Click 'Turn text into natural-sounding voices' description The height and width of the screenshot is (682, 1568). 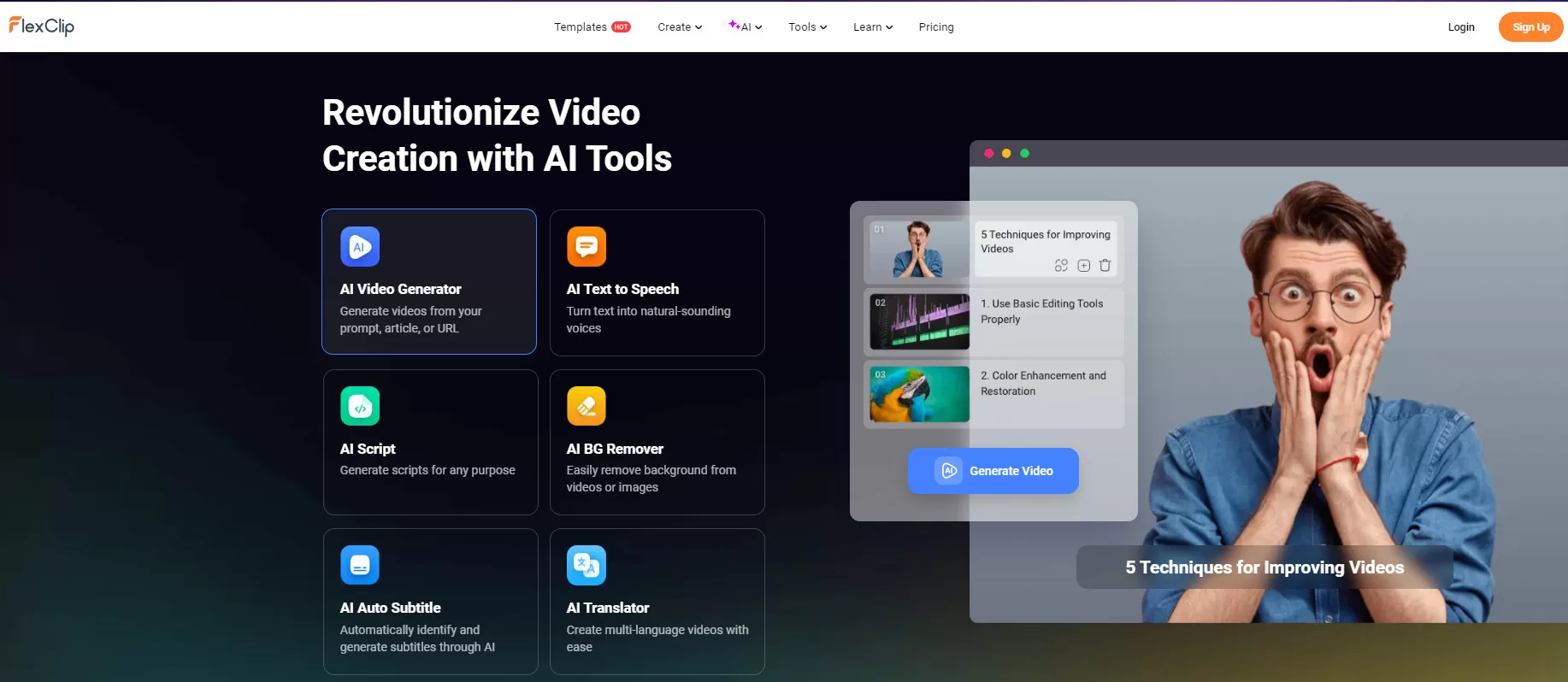pyautogui.click(x=648, y=320)
